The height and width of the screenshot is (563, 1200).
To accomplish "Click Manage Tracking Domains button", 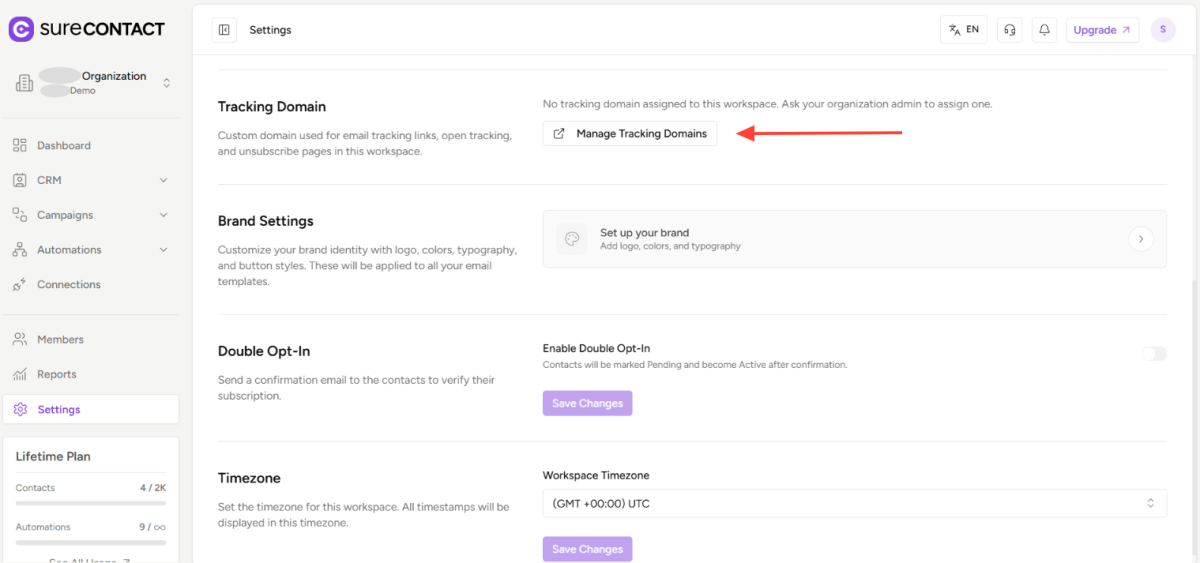I will 630,133.
